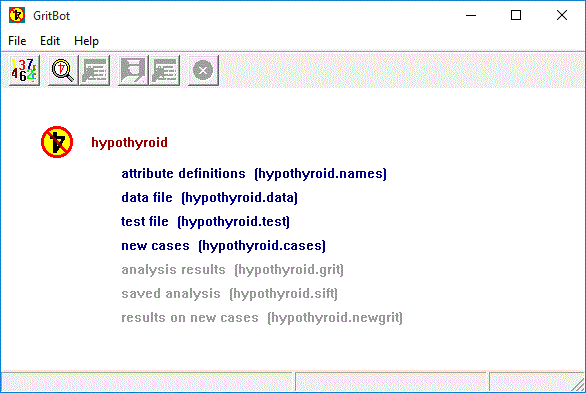586x393 pixels.
Task: Click the hypothyroid application name heading
Action: point(129,143)
